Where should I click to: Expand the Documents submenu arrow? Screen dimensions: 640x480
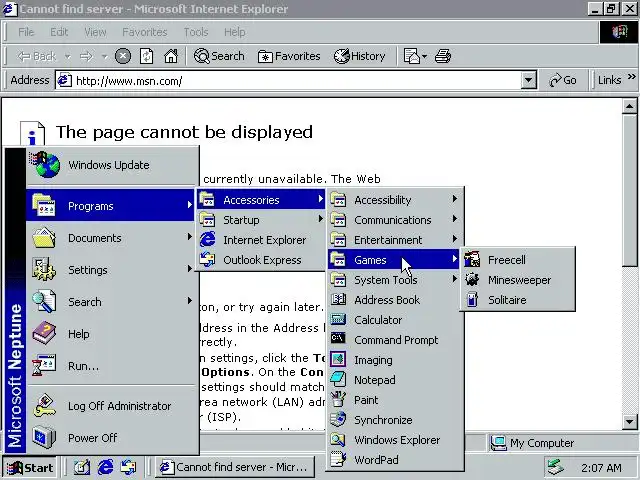189,237
